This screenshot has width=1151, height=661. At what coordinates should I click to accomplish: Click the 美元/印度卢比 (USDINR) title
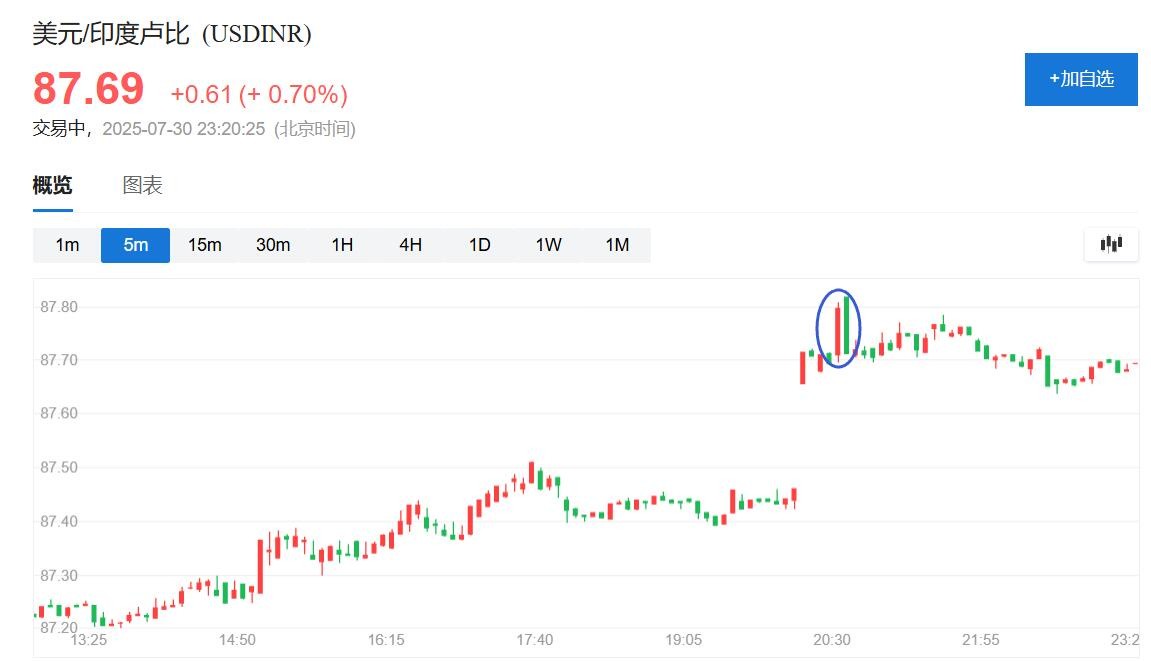(172, 34)
